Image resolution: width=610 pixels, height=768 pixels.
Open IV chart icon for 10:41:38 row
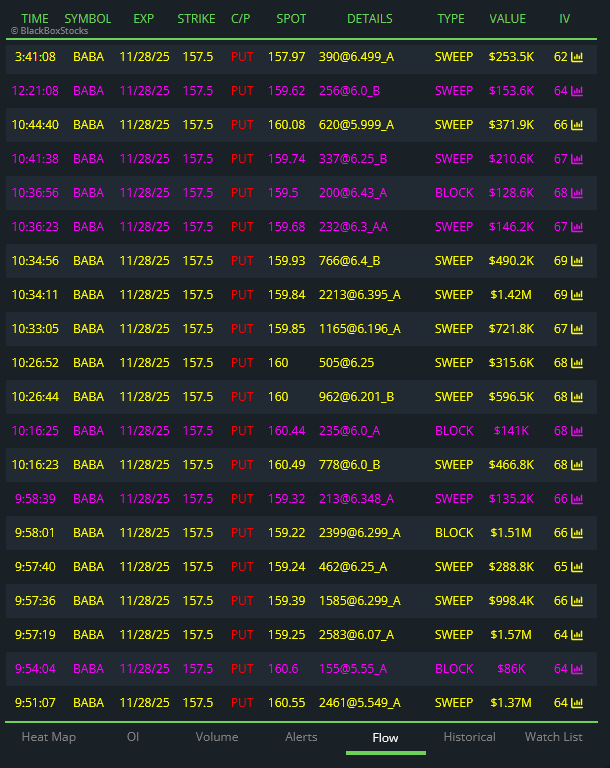[x=577, y=159]
